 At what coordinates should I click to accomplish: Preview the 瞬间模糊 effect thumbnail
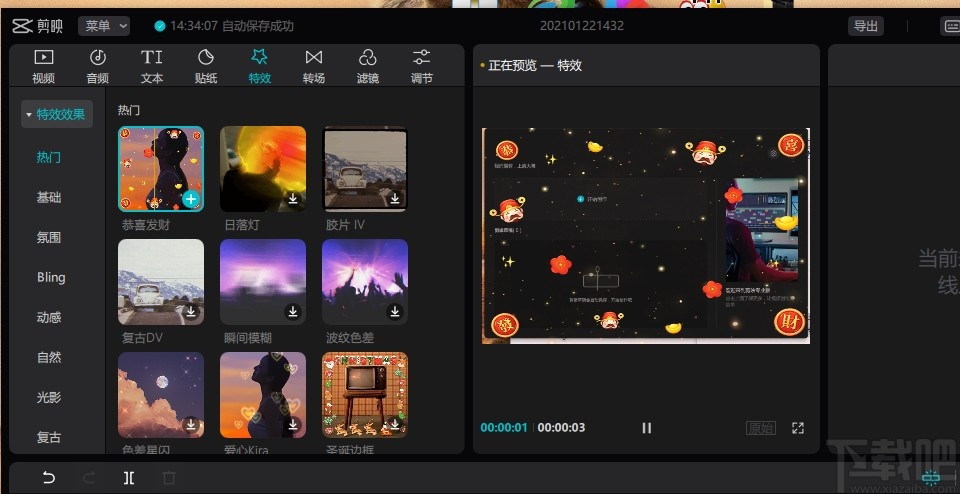263,282
